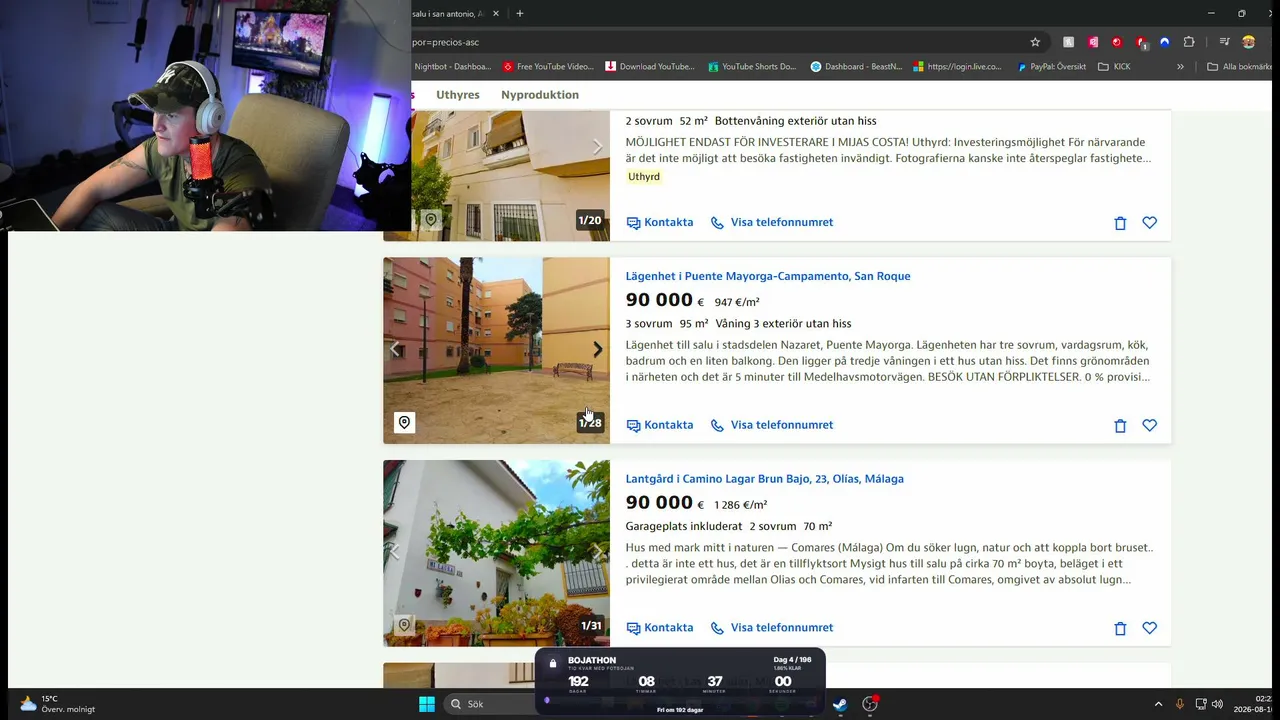Click Kontakta on the Mijas Costa listing
This screenshot has width=1280, height=720.
click(x=660, y=222)
